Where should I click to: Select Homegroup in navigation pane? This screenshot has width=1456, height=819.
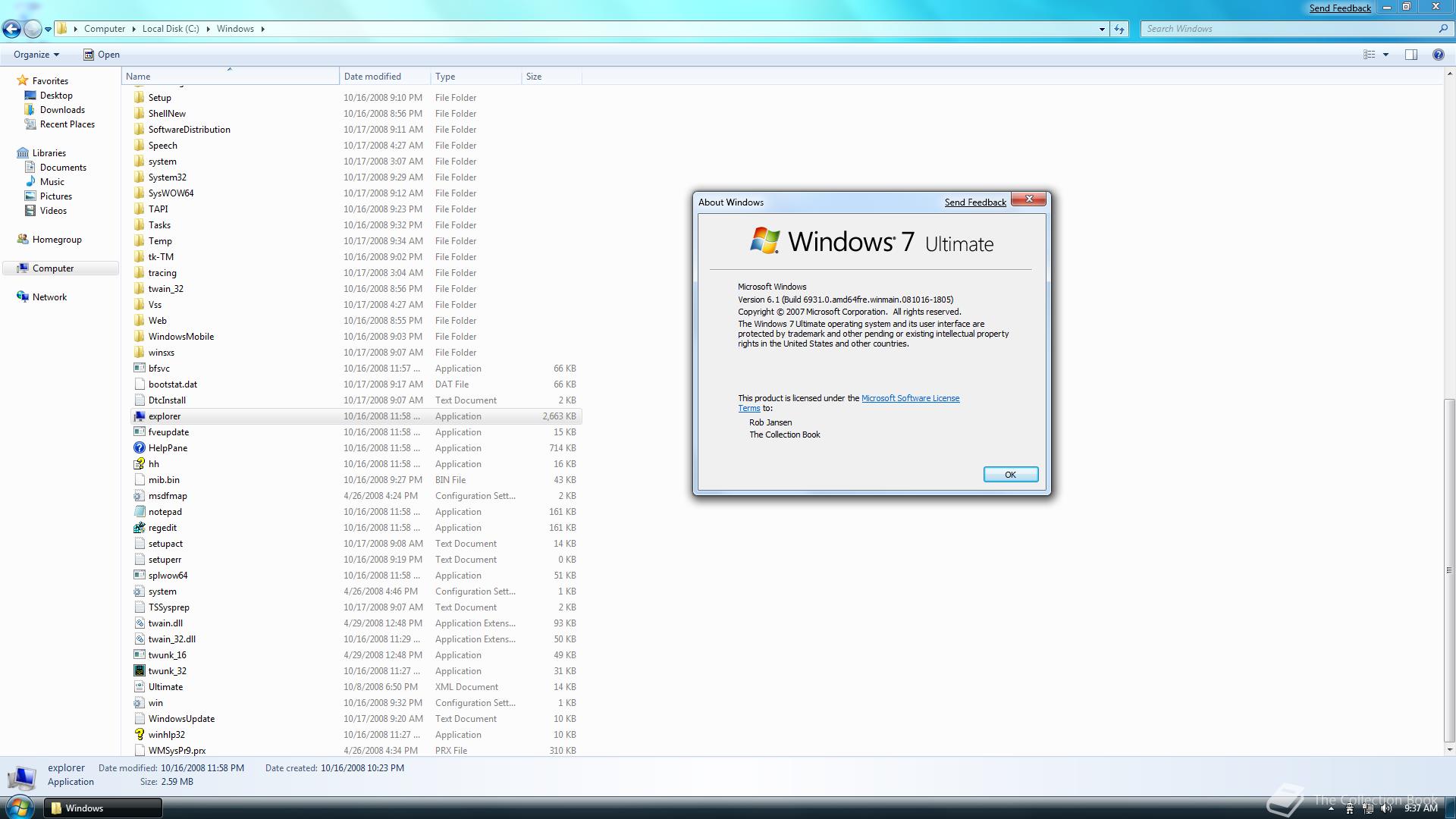(57, 240)
